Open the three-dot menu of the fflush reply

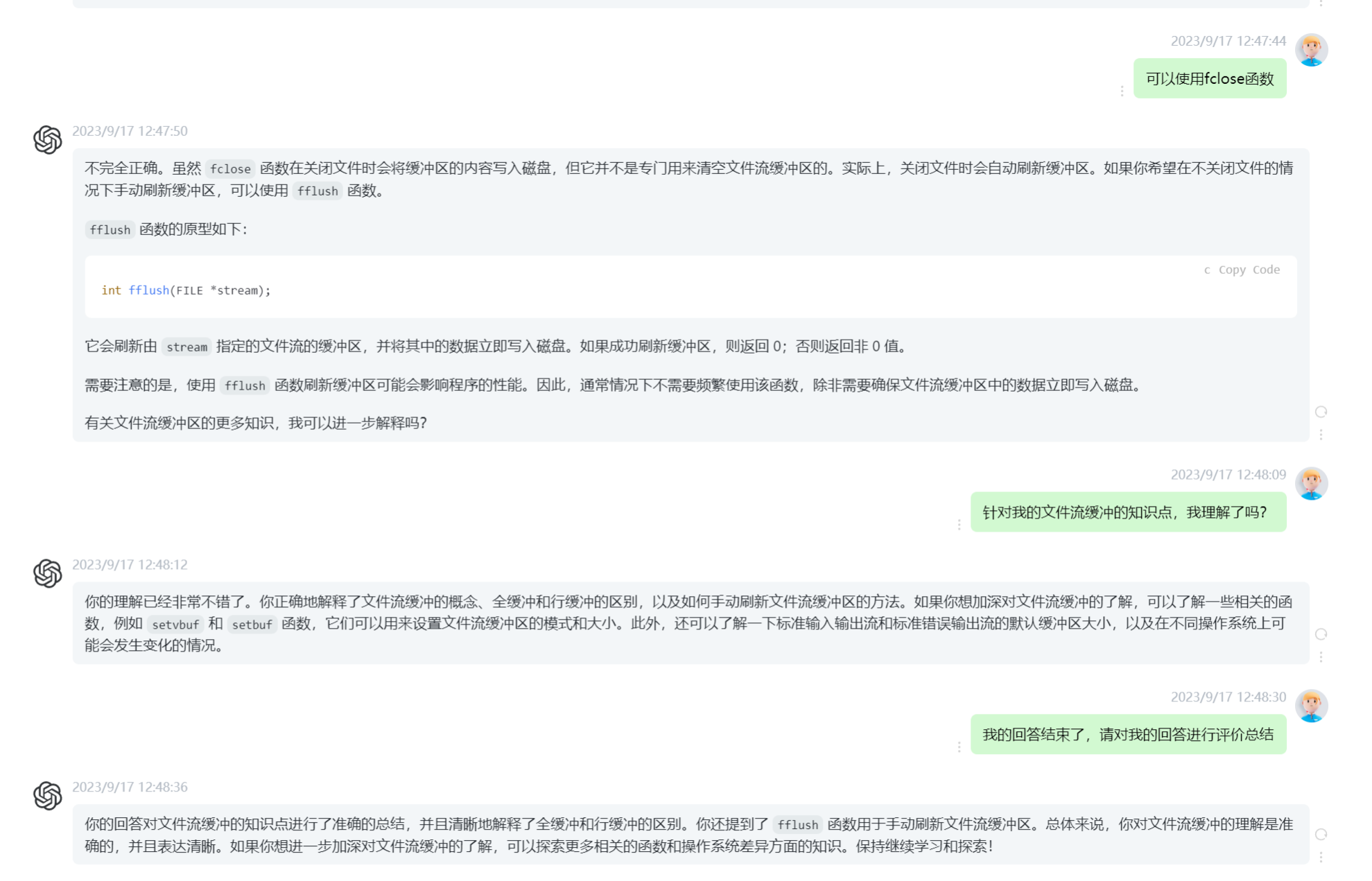coord(1321,435)
